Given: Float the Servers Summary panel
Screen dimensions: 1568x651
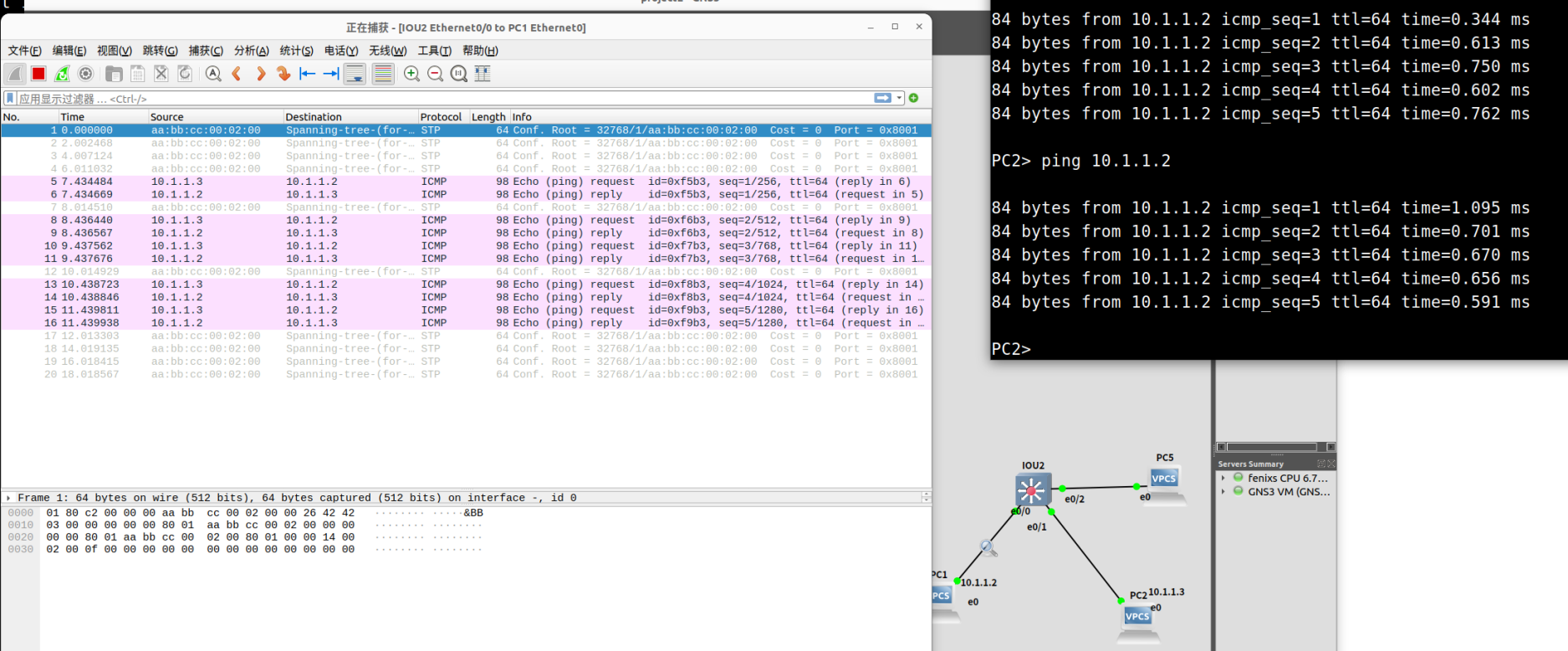Looking at the screenshot, I should click(1321, 464).
